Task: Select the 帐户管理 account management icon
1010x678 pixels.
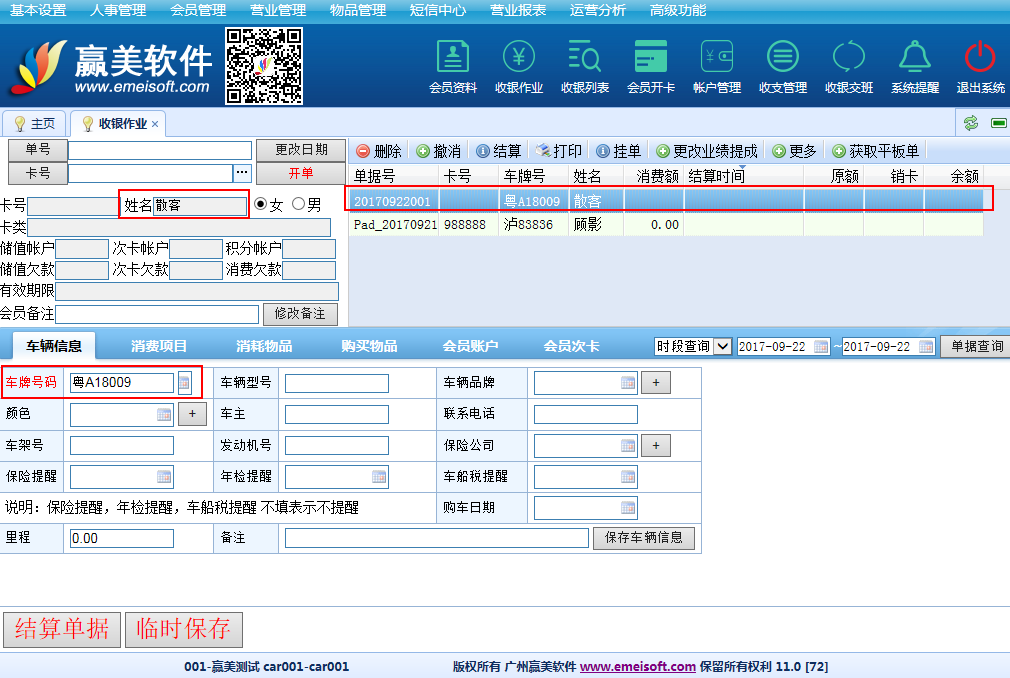Action: point(717,65)
